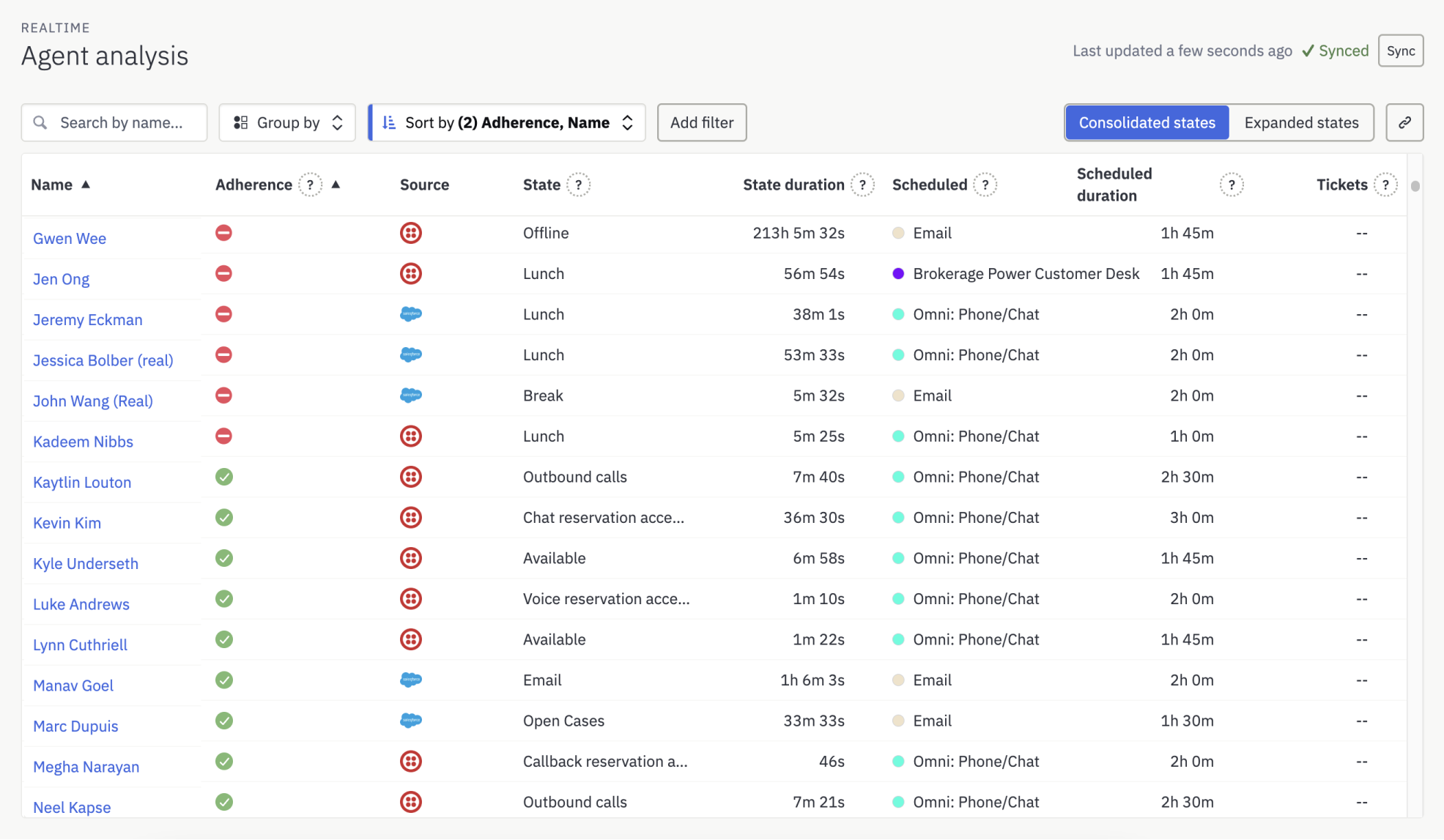Click the copy link icon button
The height and width of the screenshot is (840, 1444).
1404,122
